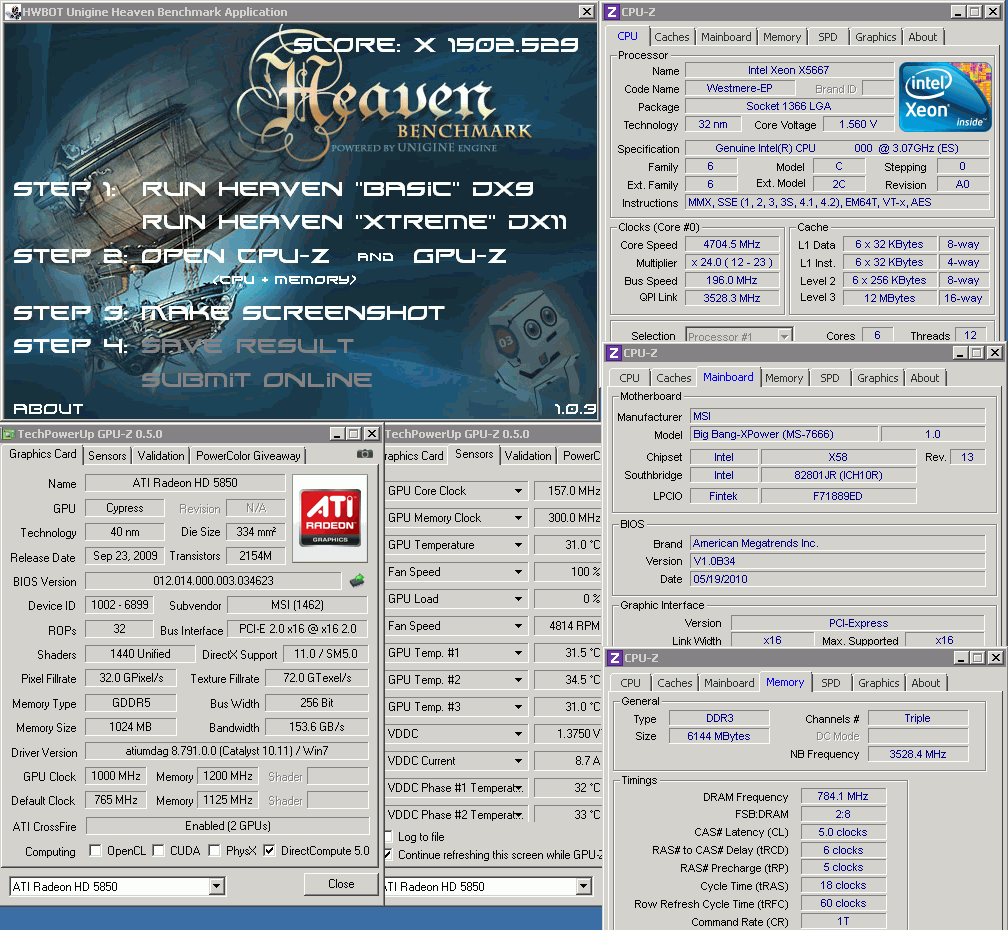This screenshot has height=930, width=1008.
Task: Click RUN HEAVEN "XTREME" DX11
Action: pyautogui.click(x=354, y=222)
